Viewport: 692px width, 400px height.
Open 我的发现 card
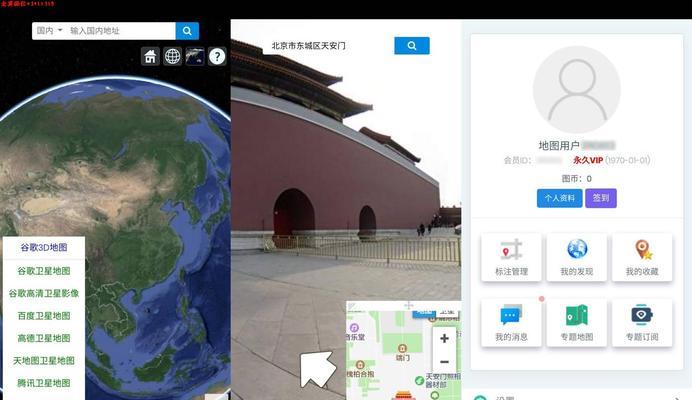pyautogui.click(x=576, y=257)
